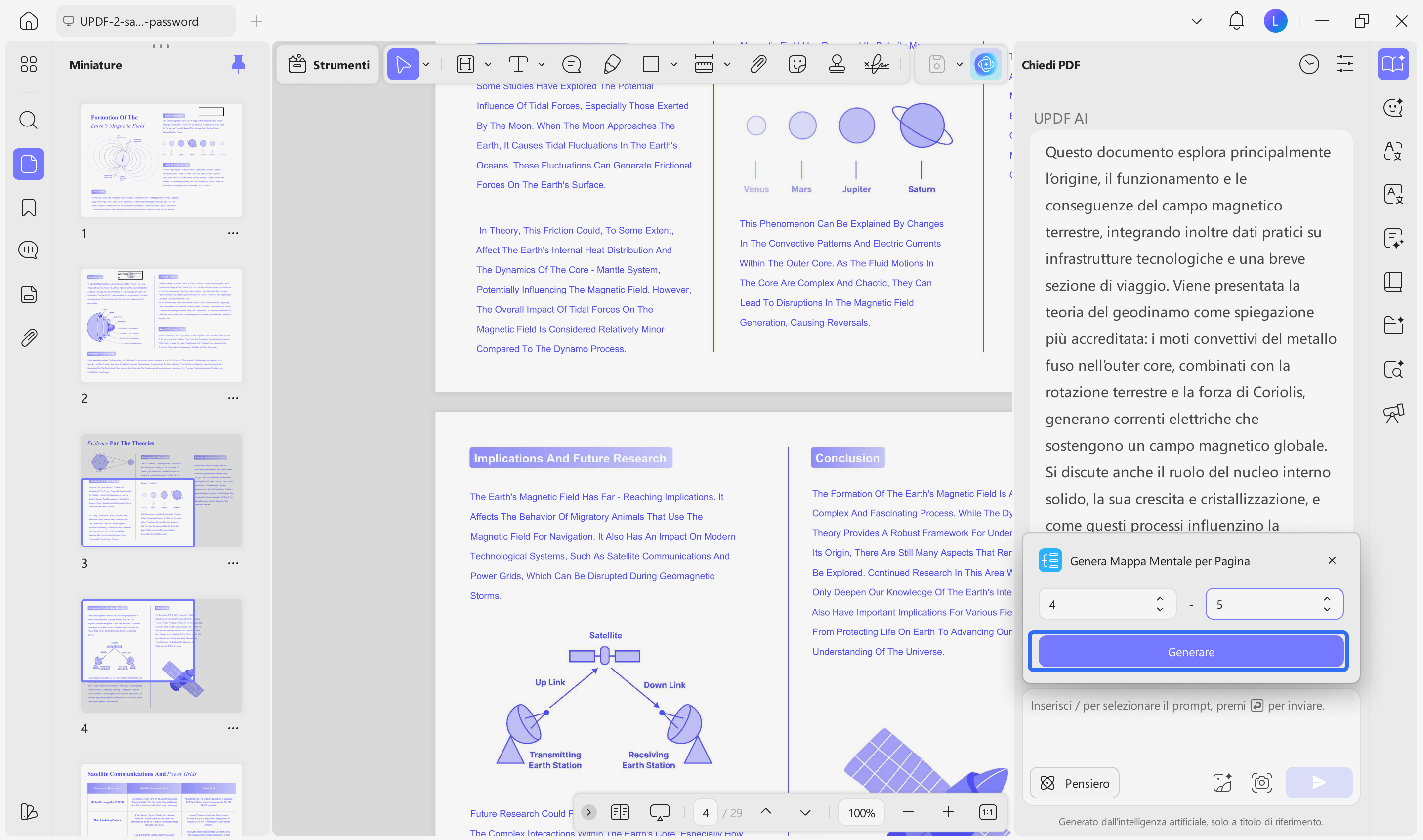Expand the highlight tool dropdown arrow
The height and width of the screenshot is (840, 1423).
[x=488, y=65]
